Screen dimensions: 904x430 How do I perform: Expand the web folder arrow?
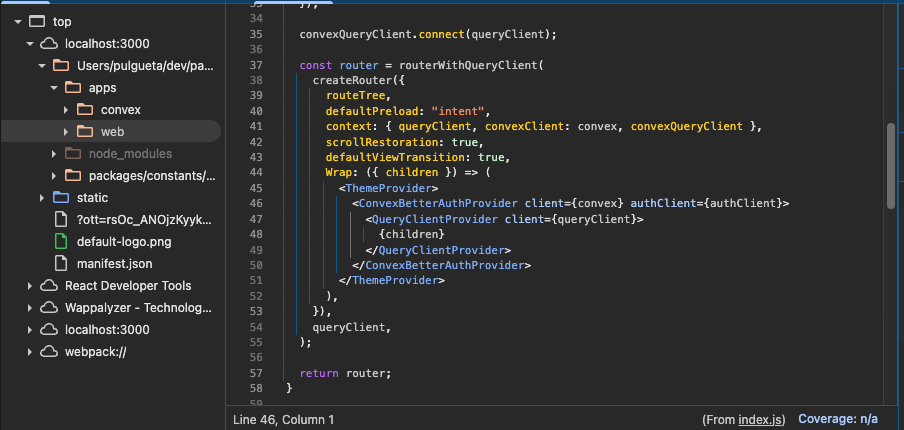coord(66,132)
